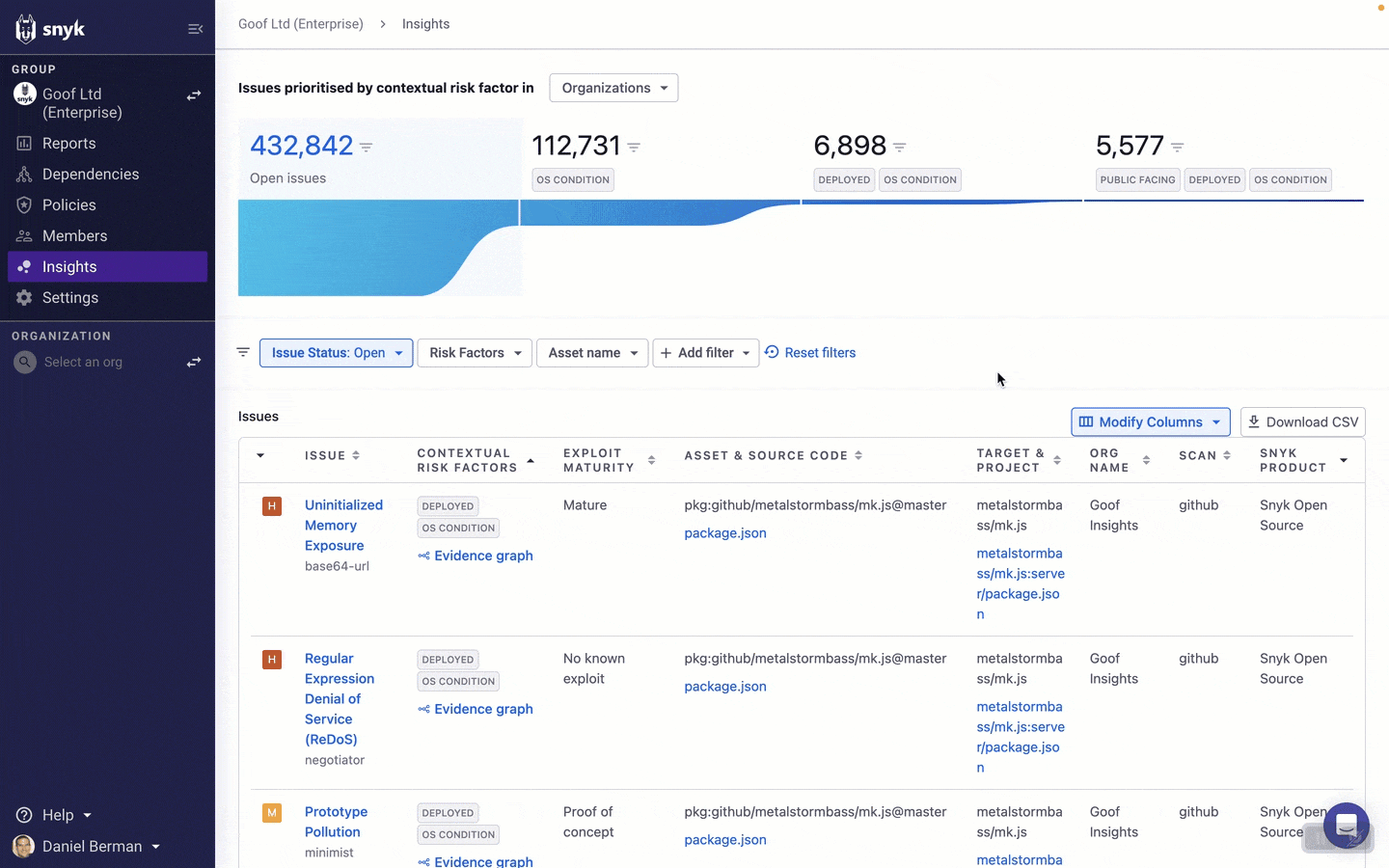Screen dimensions: 1389x868
Task: Click Daniel Berman's profile avatar
Action: 23,846
